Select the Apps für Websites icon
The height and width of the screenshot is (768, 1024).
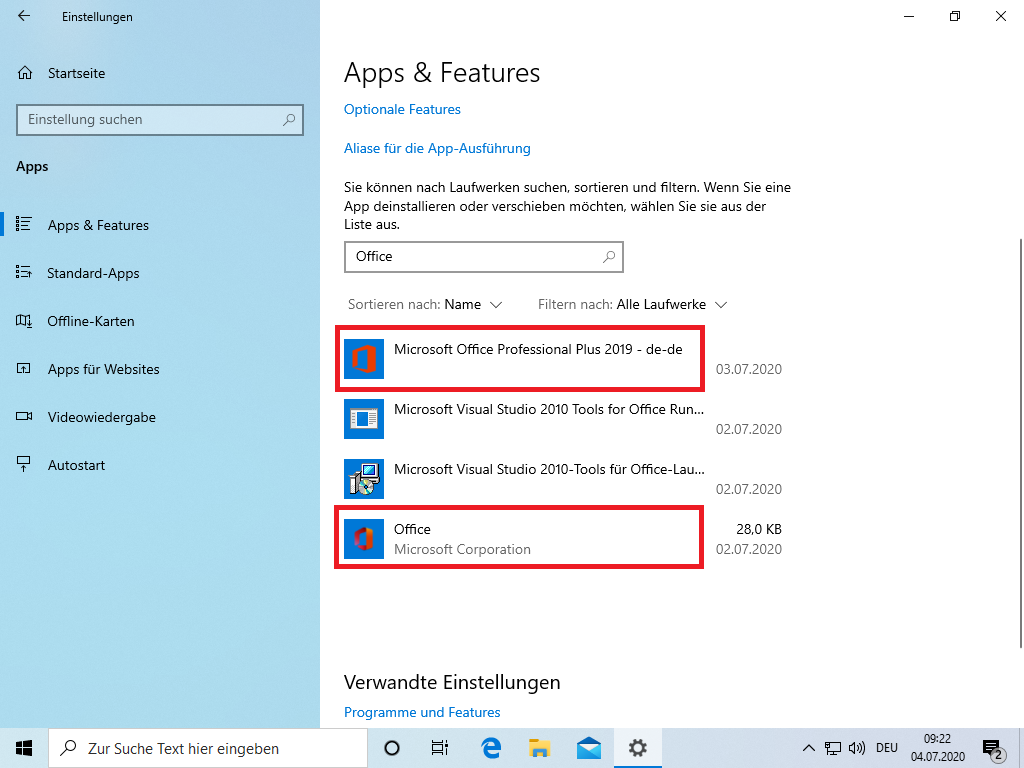point(24,368)
